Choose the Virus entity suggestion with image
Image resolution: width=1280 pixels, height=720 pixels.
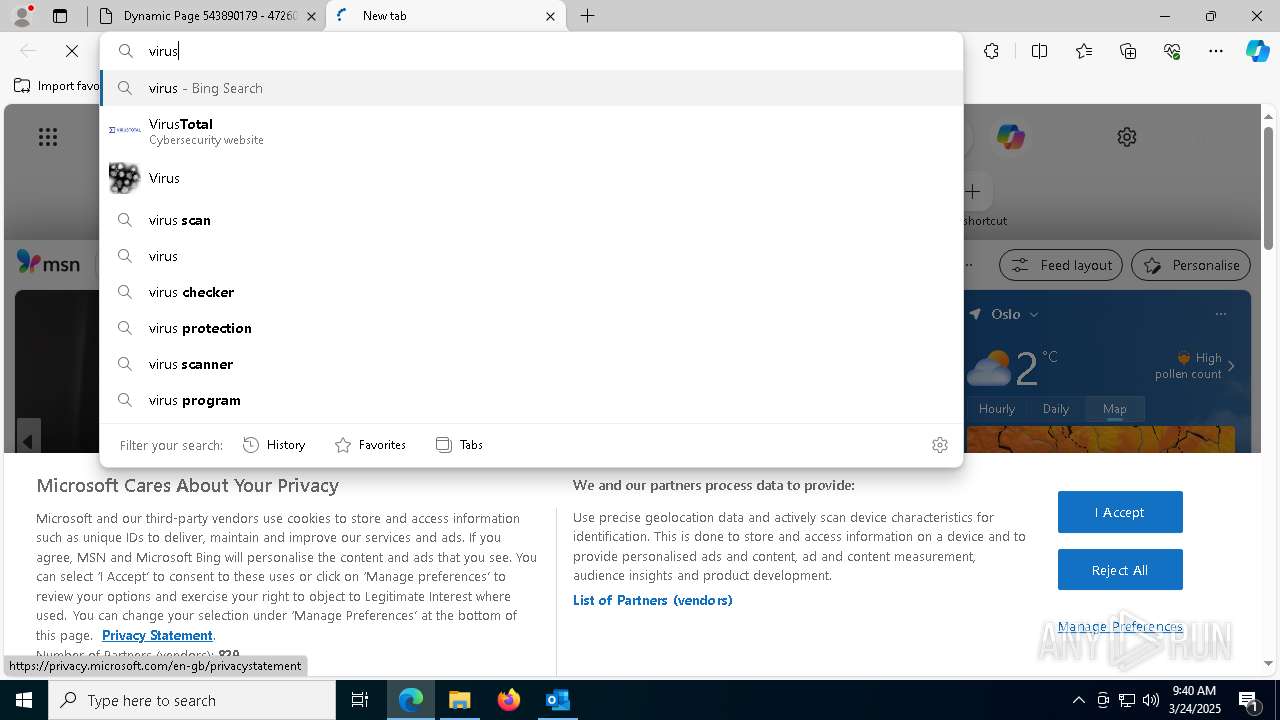pyautogui.click(x=531, y=178)
